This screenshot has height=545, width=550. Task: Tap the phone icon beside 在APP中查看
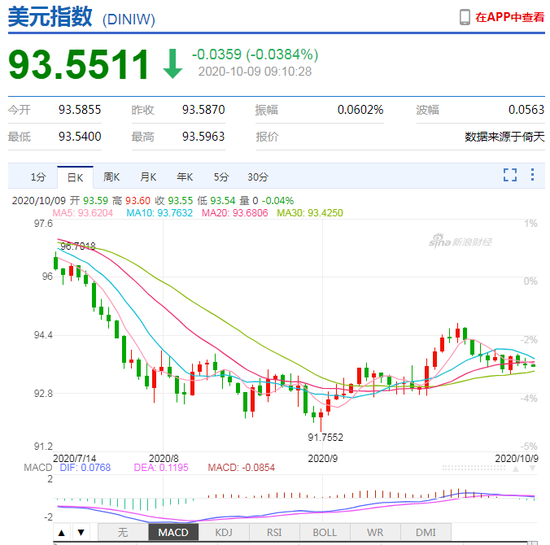point(464,17)
